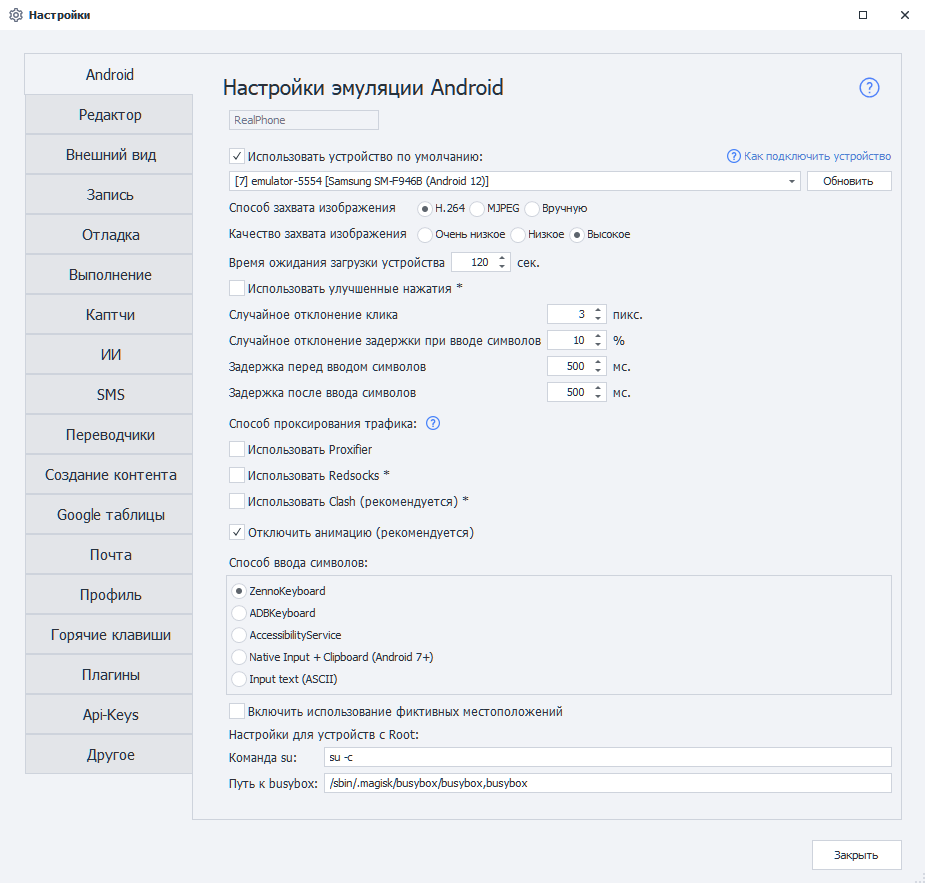Screen dimensions: 925x883
Task: Enable "Использовать Clash (рекомендуется)" checkbox
Action: click(x=237, y=501)
